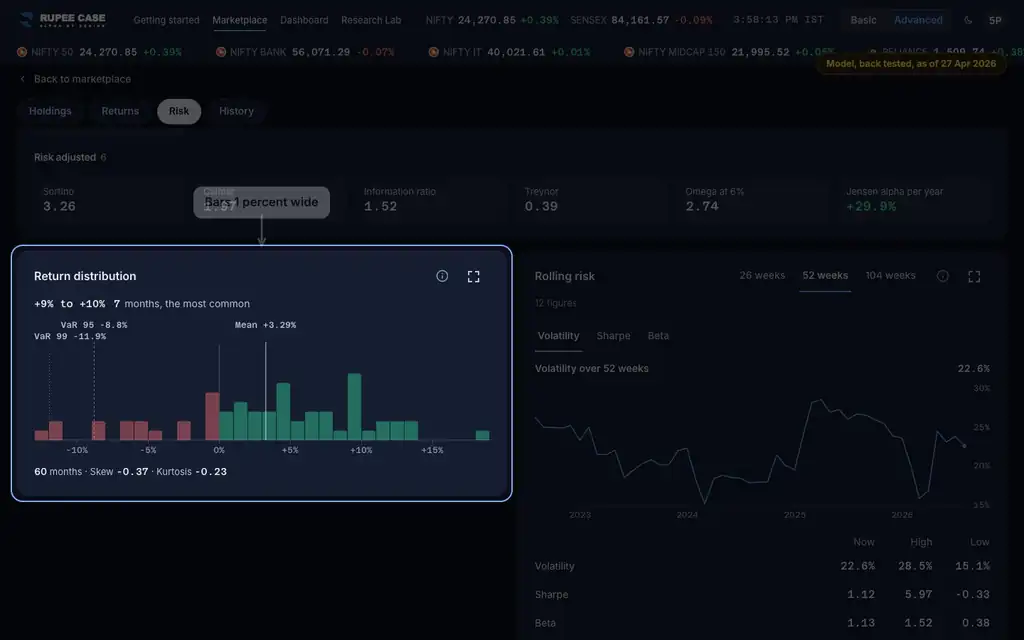Click the NIFTY IT ticker icon

click(x=434, y=52)
